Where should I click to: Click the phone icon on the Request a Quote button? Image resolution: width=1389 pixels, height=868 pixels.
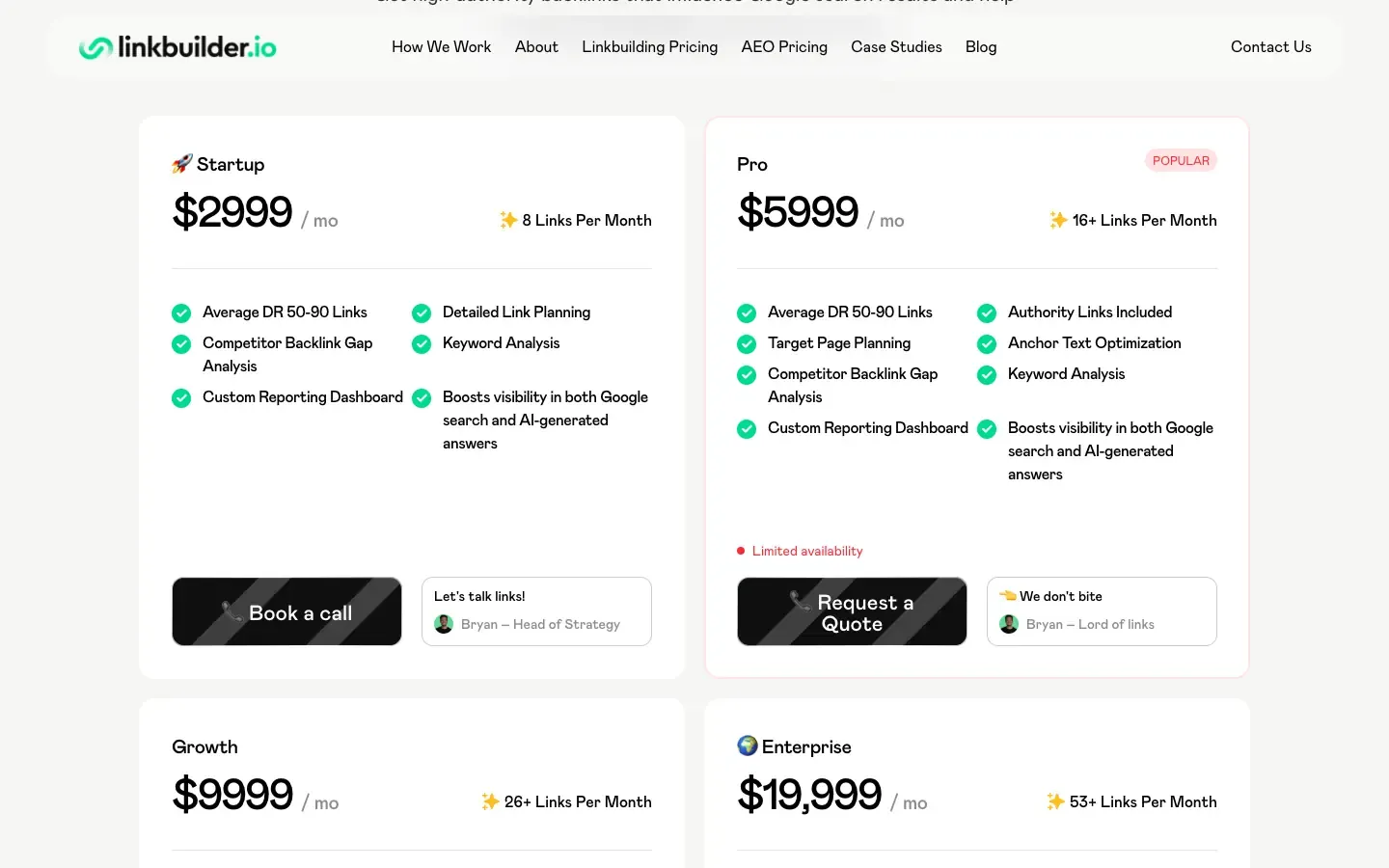[801, 600]
